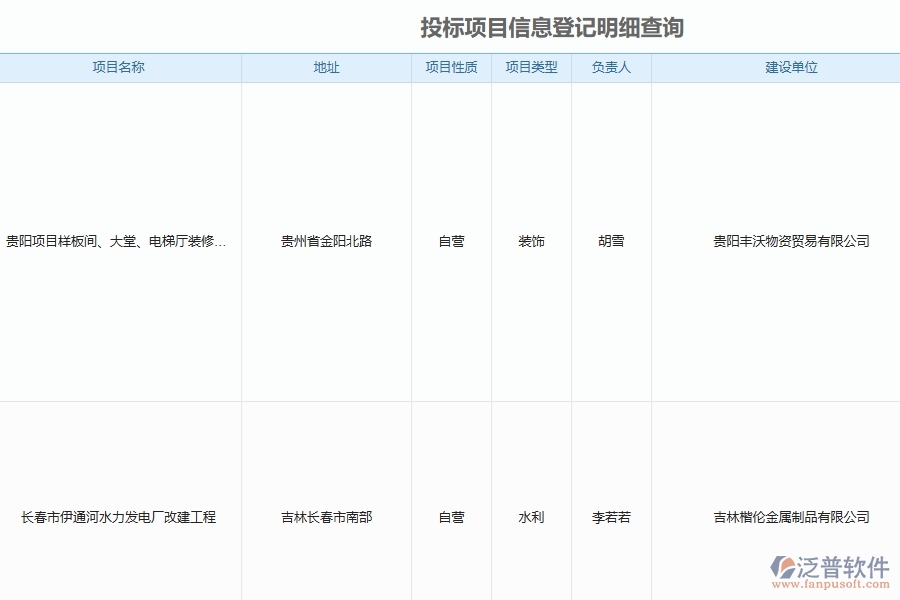Screen dimensions: 900x600
Task: Click the address 吉林长春市南部
Action: pos(327,517)
